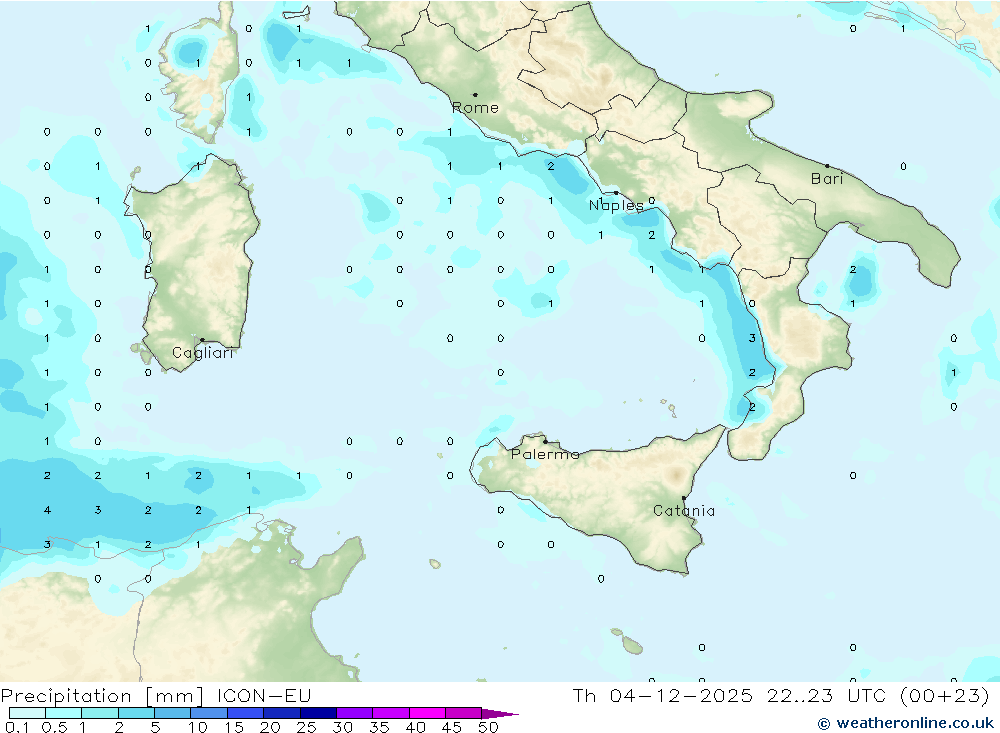The image size is (1000, 733).
Task: Pick the 30–35 mm legend color
Action: coord(355,713)
